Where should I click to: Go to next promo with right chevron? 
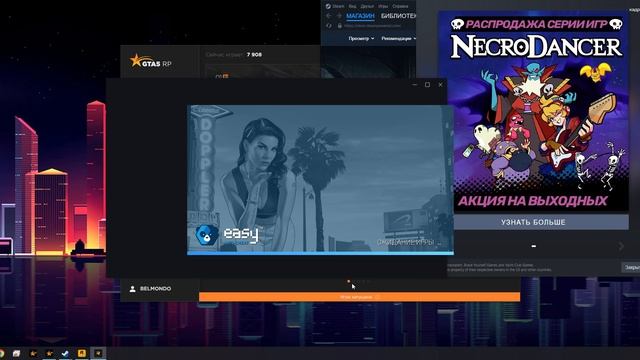(621, 246)
